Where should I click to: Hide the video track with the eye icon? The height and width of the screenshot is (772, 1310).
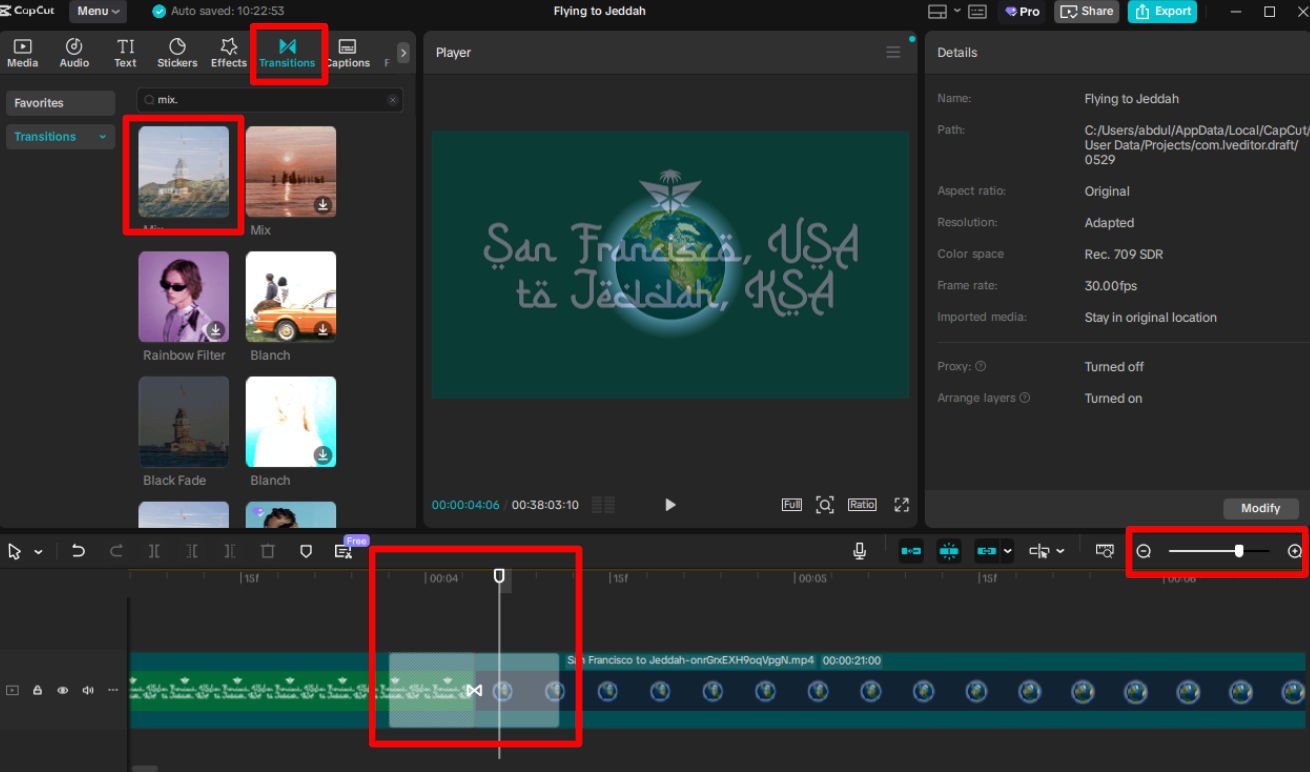pyautogui.click(x=62, y=690)
